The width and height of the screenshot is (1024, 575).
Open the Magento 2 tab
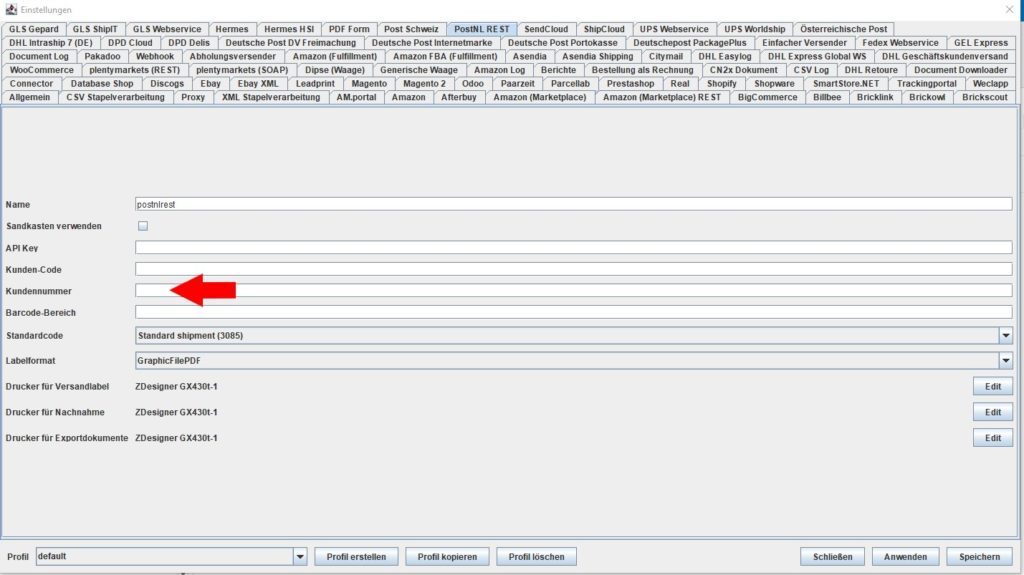[424, 84]
